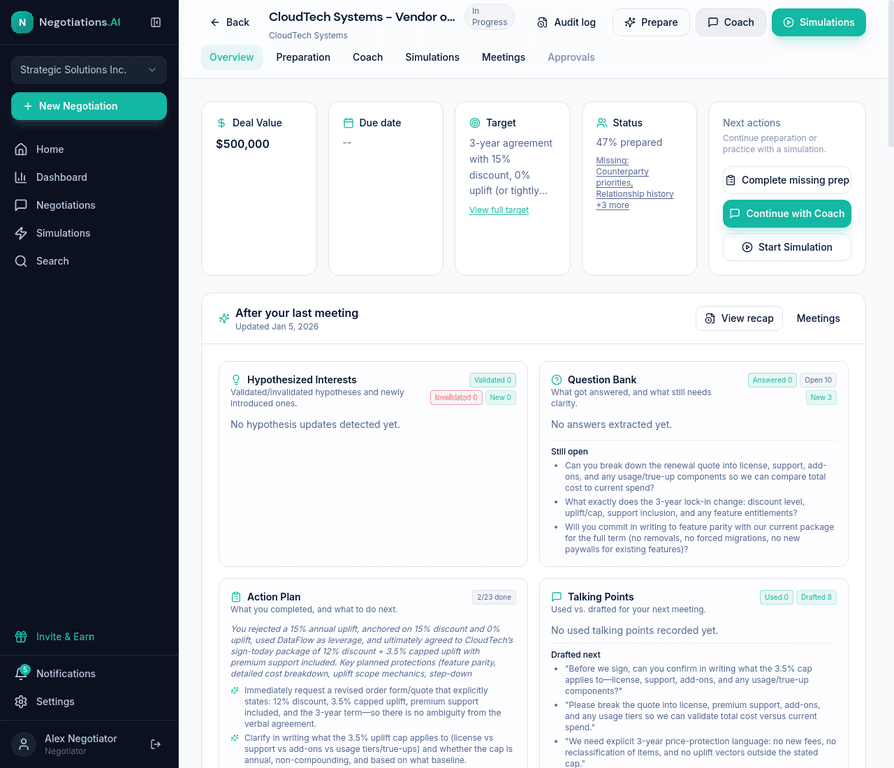Click the In Progress status badge
This screenshot has height=768, width=894.
click(x=489, y=17)
